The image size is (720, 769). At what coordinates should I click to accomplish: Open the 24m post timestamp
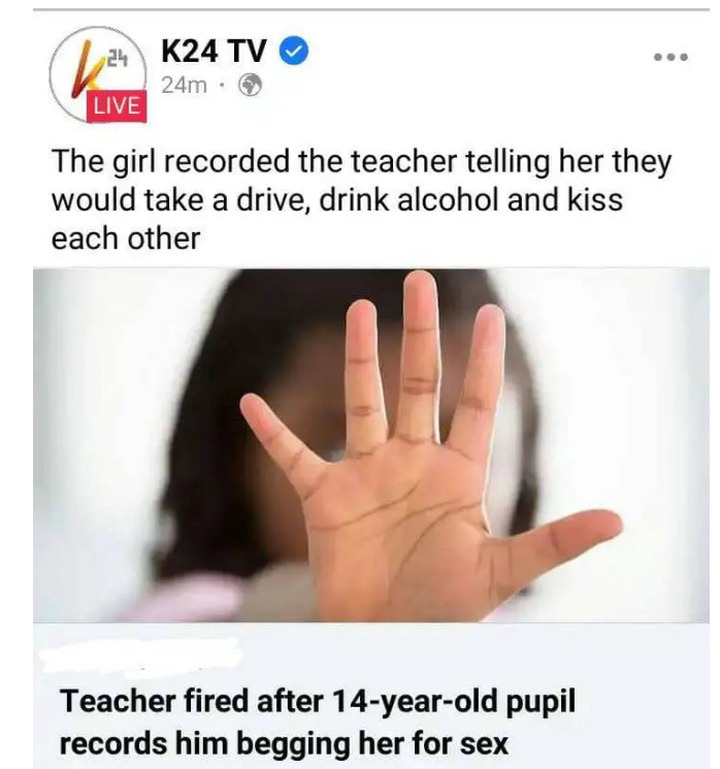[x=184, y=85]
